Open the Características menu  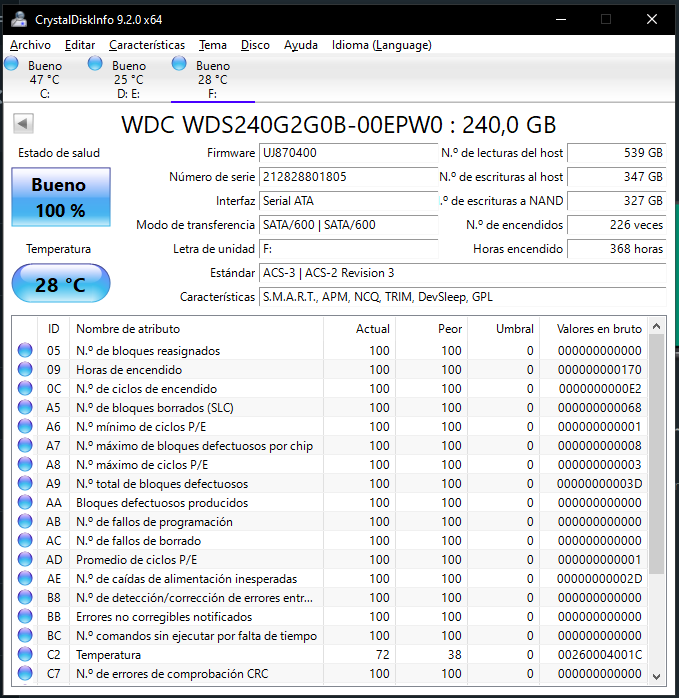click(147, 45)
